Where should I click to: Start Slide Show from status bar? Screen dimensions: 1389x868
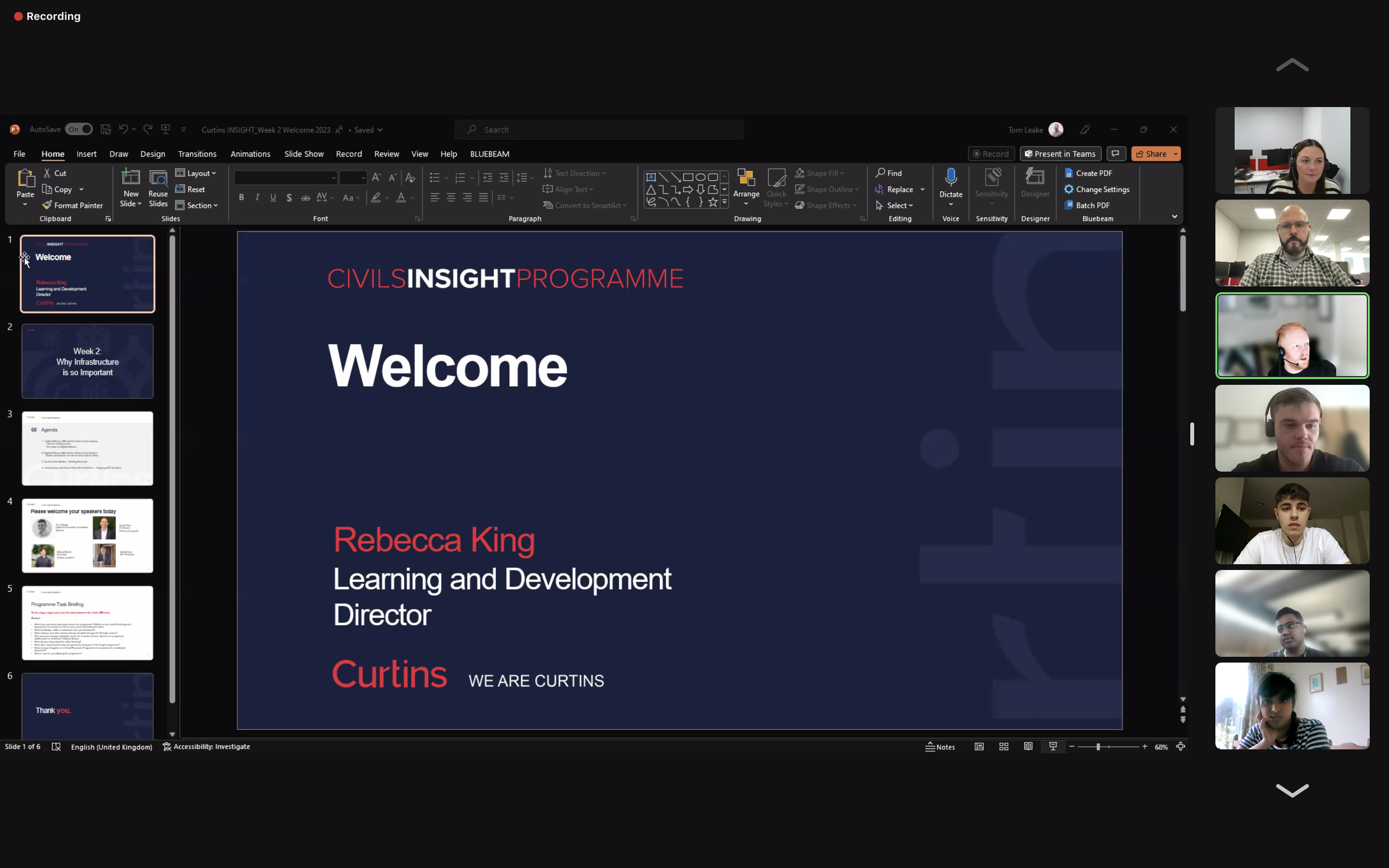(1053, 746)
